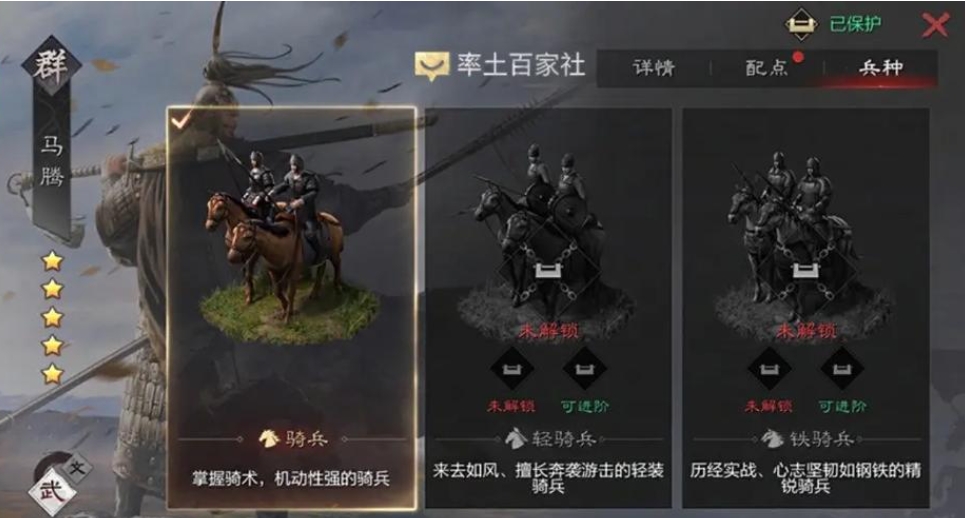Select the left 未解锁 diamond slot under 铁骑兵
Image resolution: width=965 pixels, height=518 pixels.
tap(769, 369)
